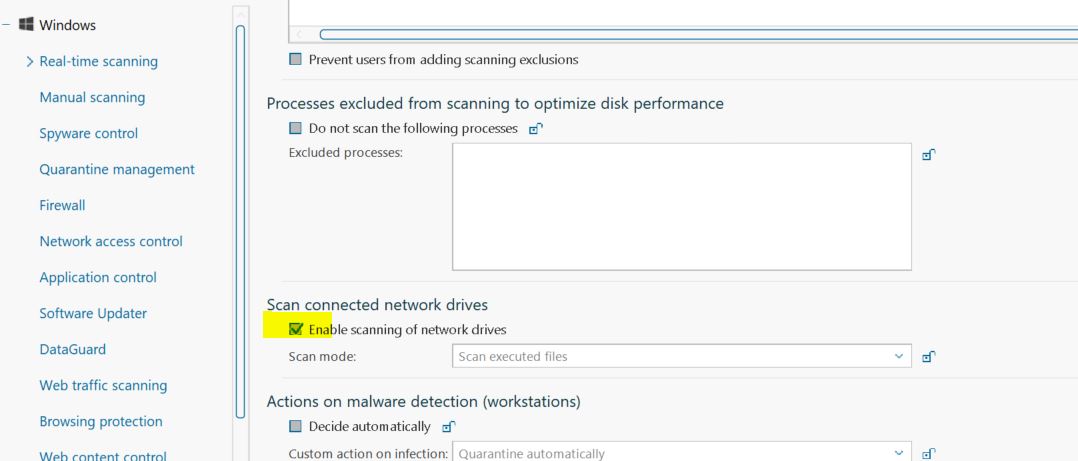Screen dimensions: 1078x461
Task: Click lock icon beside Custom action on infection
Action: coord(928,454)
